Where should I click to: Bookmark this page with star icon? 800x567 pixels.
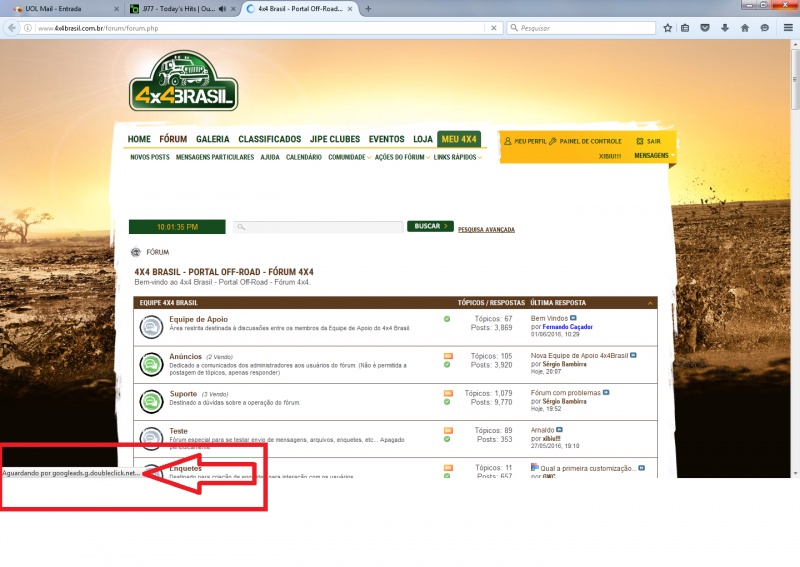(667, 28)
